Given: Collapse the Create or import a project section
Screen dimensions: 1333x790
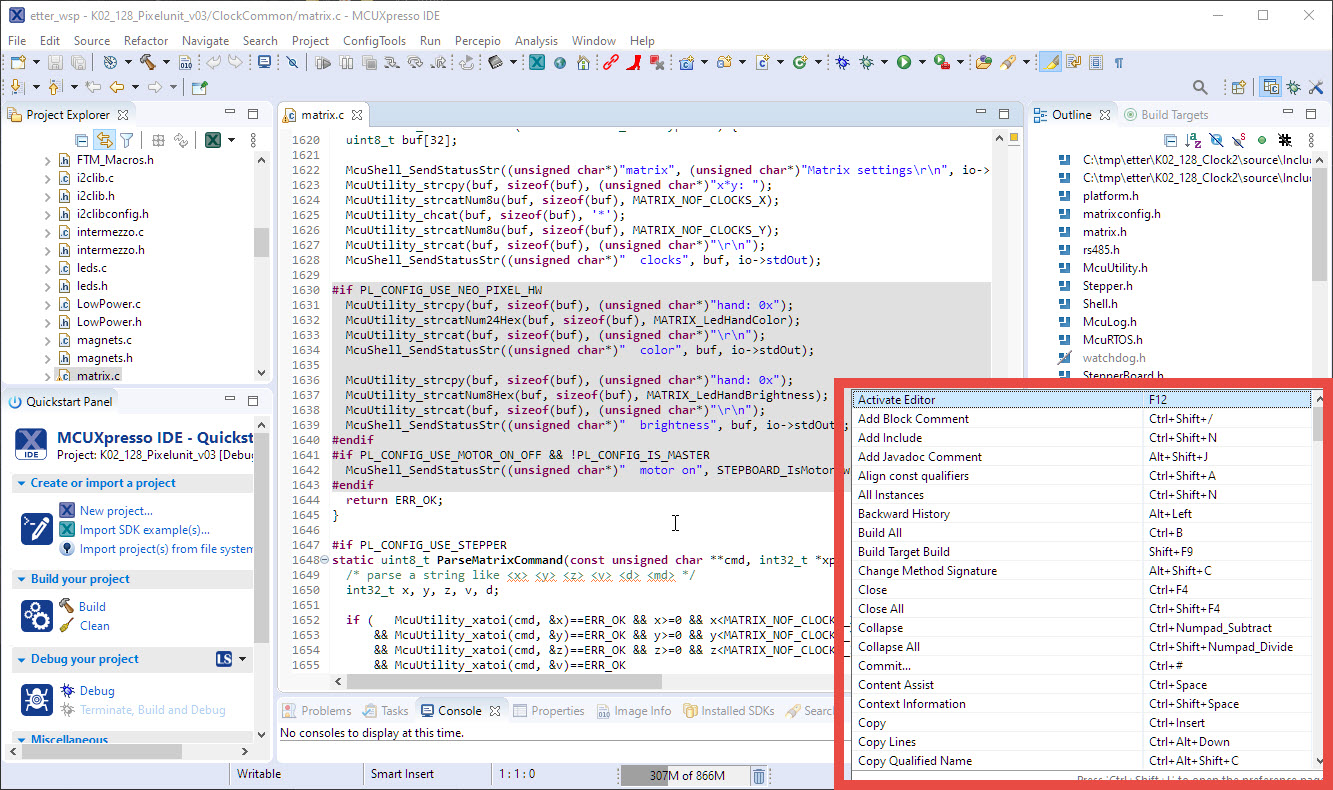Looking at the screenshot, I should tap(21, 483).
